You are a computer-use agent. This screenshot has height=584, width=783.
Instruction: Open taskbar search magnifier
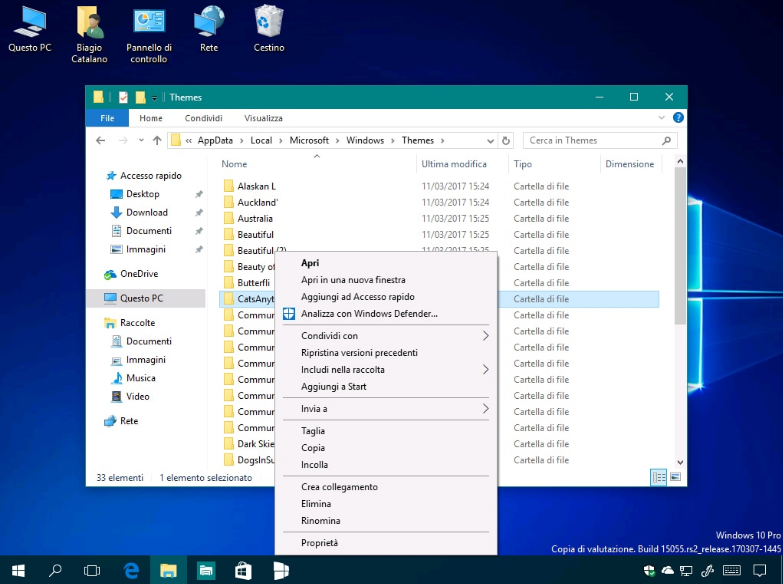[55, 571]
